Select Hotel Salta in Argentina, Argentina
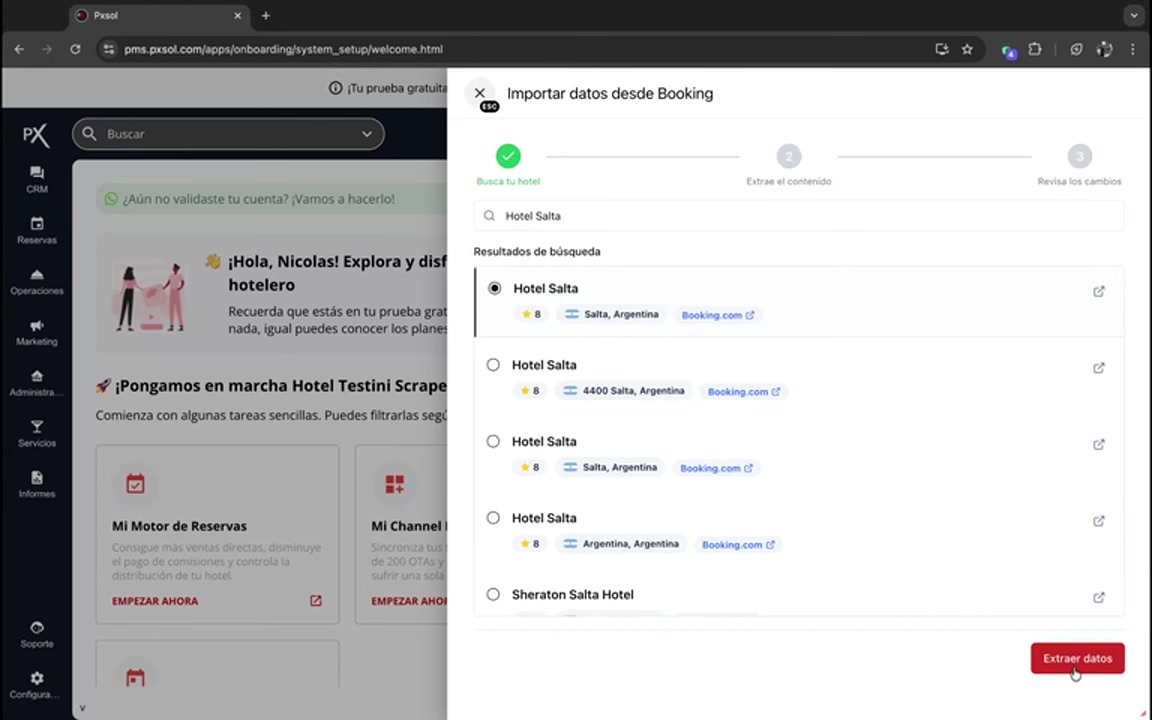 493,518
